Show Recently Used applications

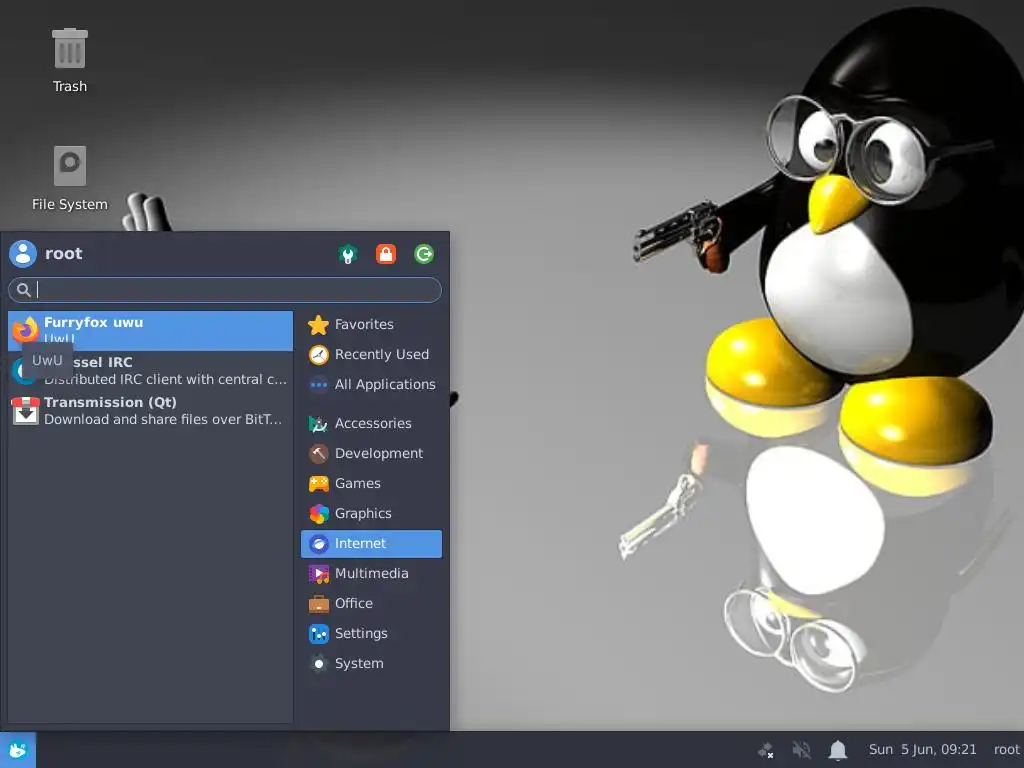[x=371, y=355]
